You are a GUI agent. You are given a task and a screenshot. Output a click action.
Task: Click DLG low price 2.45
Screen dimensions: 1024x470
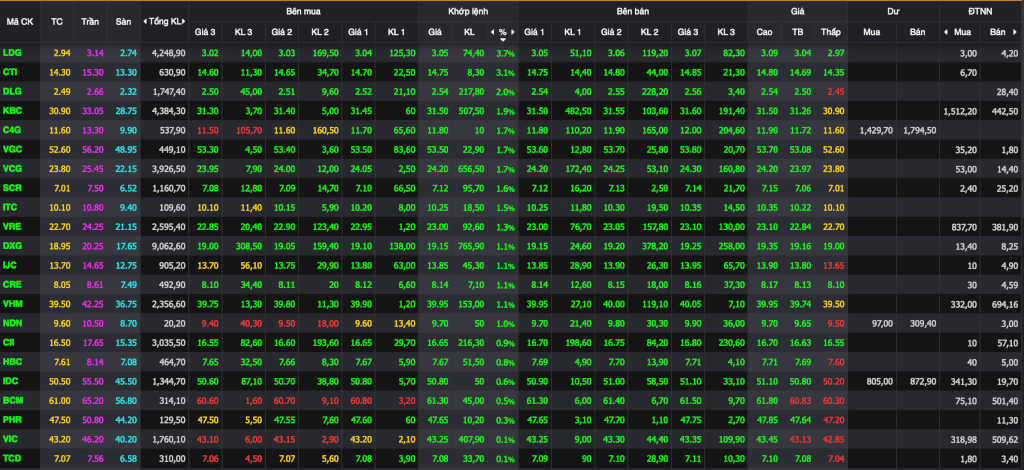(834, 92)
